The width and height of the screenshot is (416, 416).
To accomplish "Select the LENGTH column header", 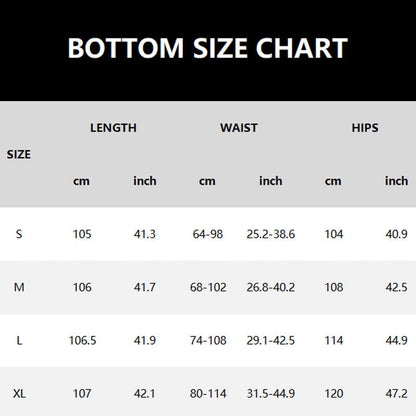I will pos(113,128).
